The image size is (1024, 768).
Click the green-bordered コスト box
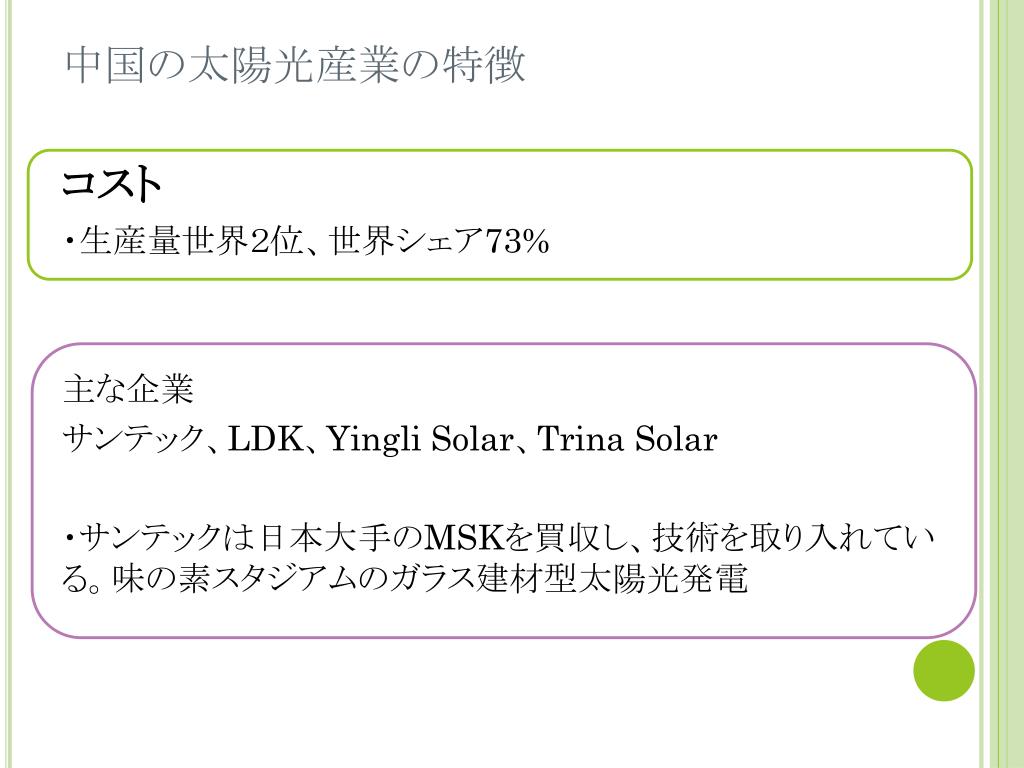pos(500,215)
